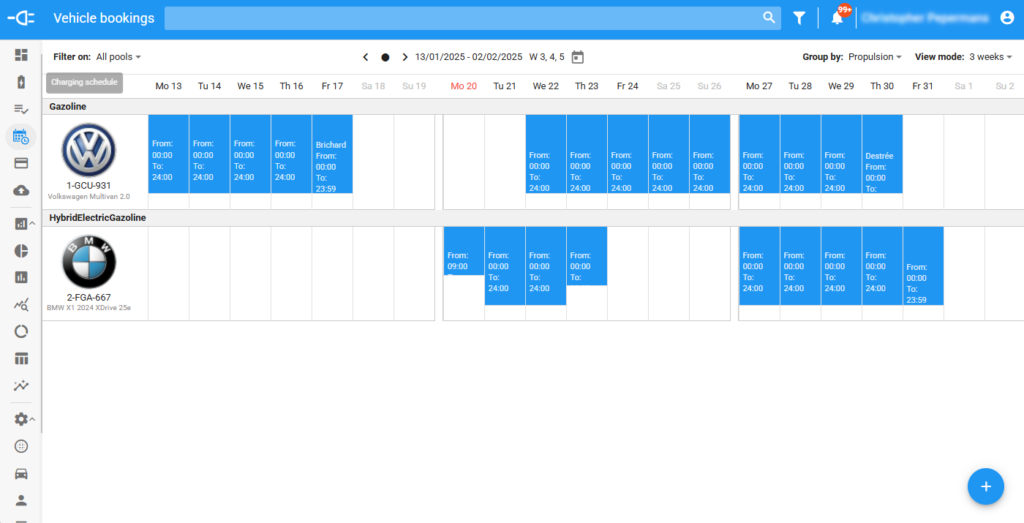The image size is (1024, 523).
Task: Click the search input field in the header
Action: [460, 18]
